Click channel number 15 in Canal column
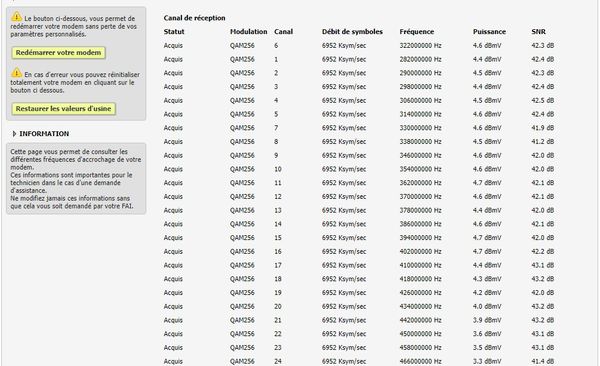The height and width of the screenshot is (366, 600). tap(278, 238)
